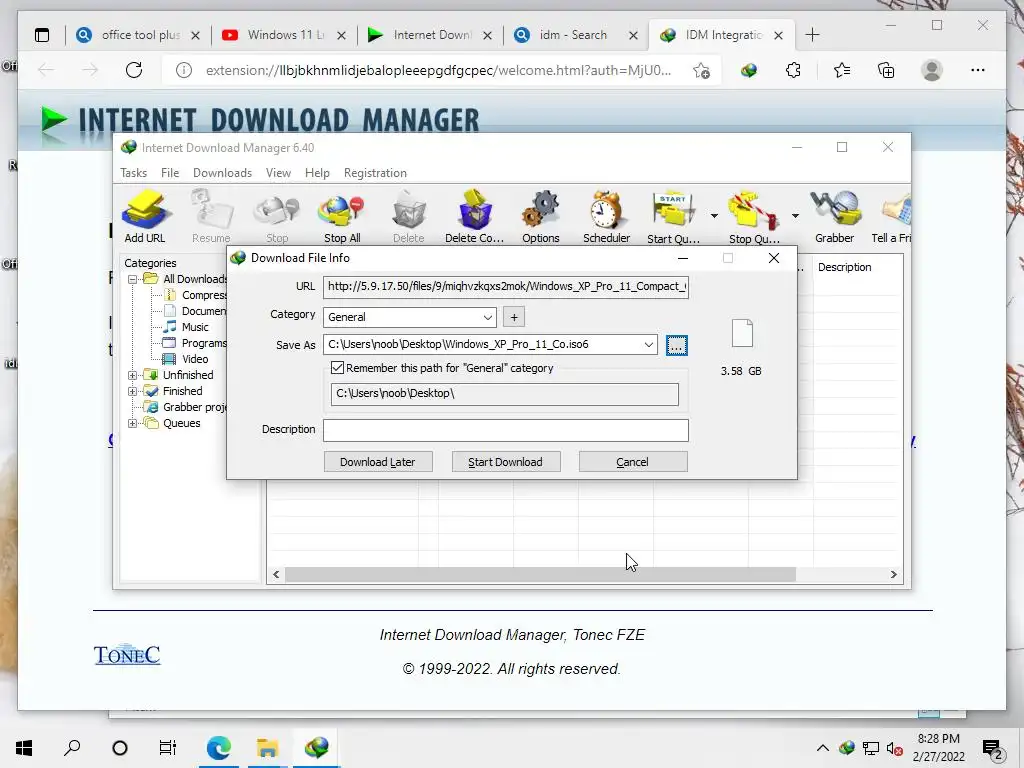Click the Description input field

coord(505,430)
